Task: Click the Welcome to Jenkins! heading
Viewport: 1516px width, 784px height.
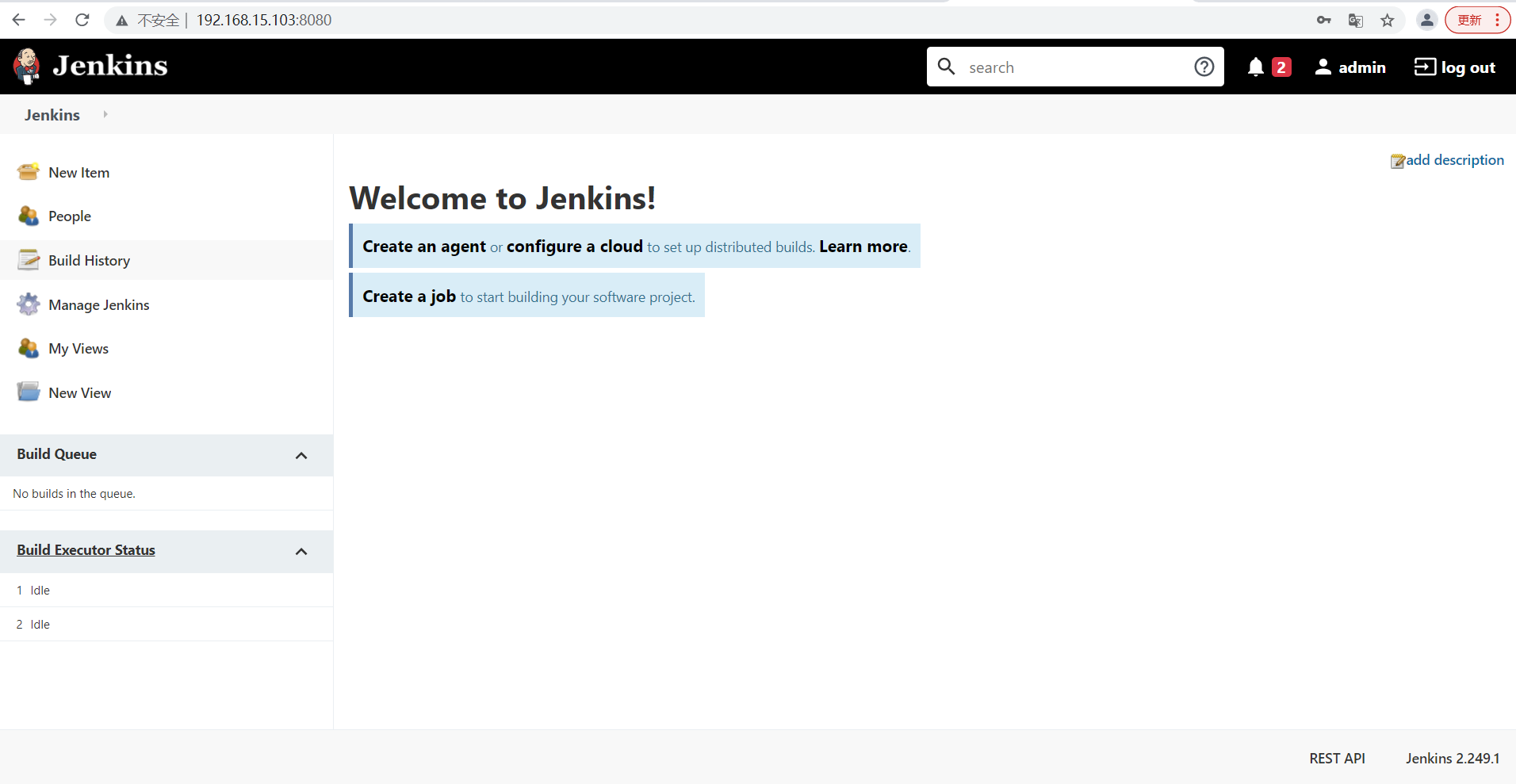Action: pyautogui.click(x=503, y=198)
